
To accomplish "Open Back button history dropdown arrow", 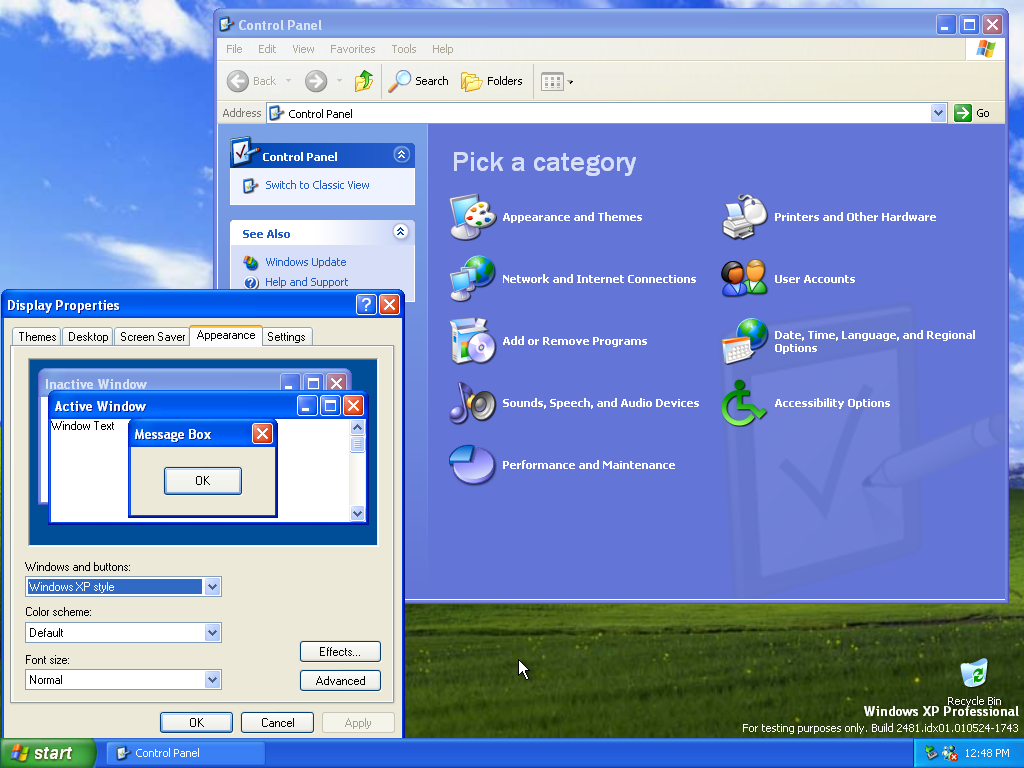I will [x=288, y=81].
